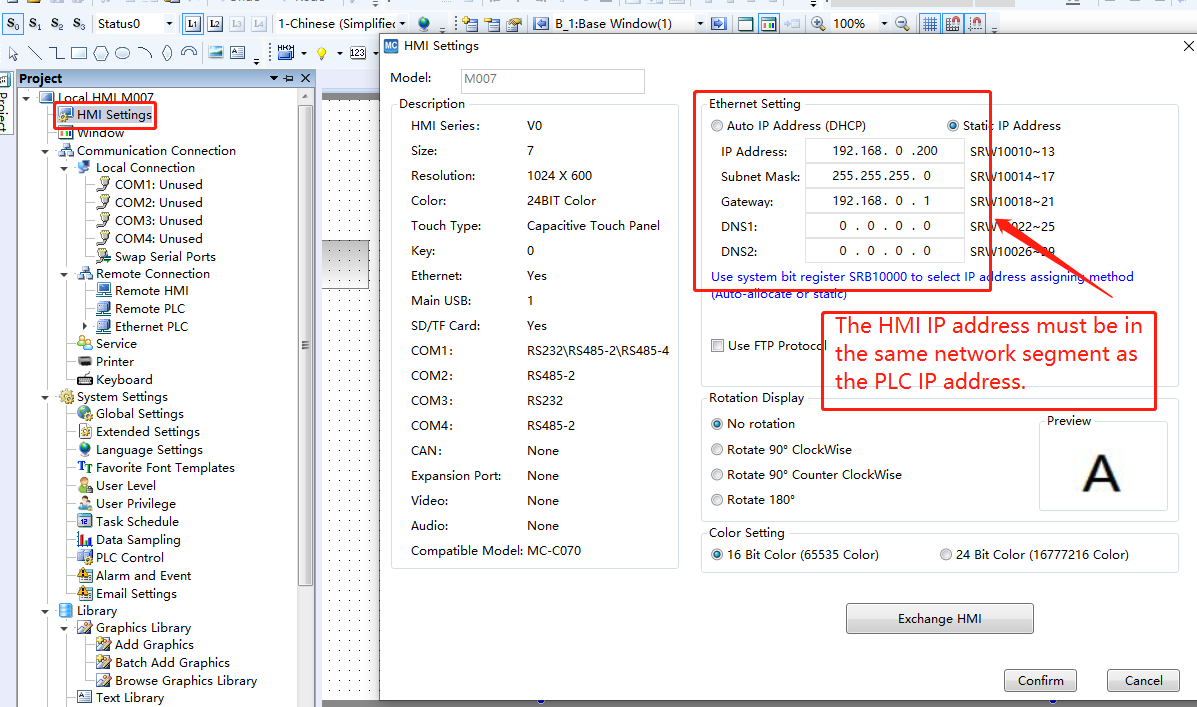Select Rotate 90° ClockWise option
This screenshot has width=1197, height=707.
pos(717,450)
